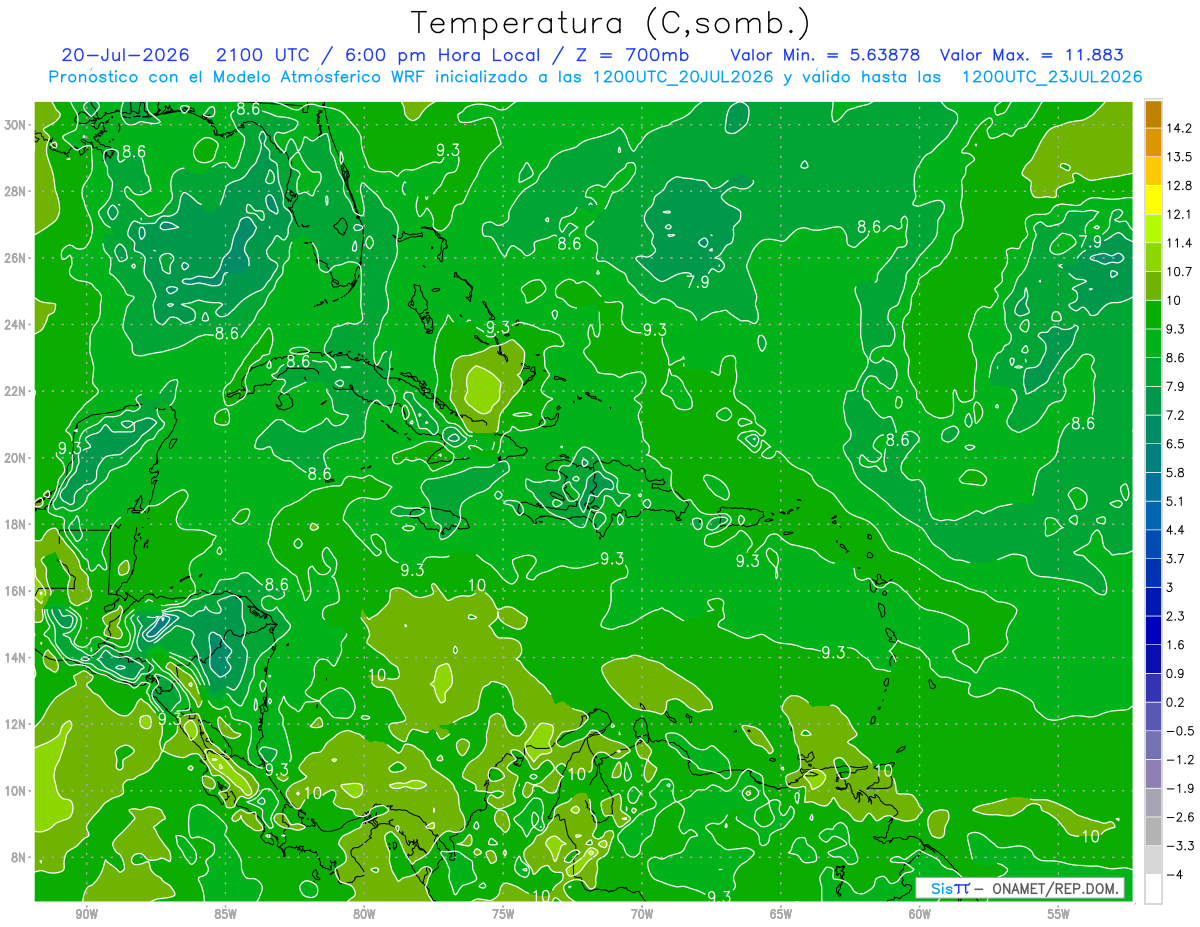
Task: Click the "14N" latitude label
Action: click(16, 658)
